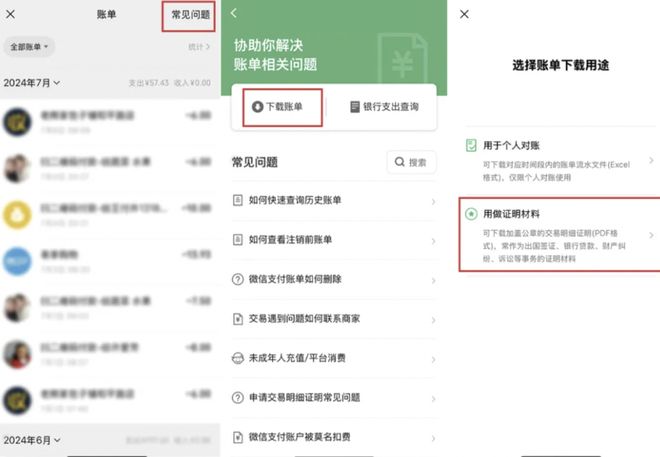Open 申请交易明细证明常见问题
The image size is (660, 457).
pos(334,398)
